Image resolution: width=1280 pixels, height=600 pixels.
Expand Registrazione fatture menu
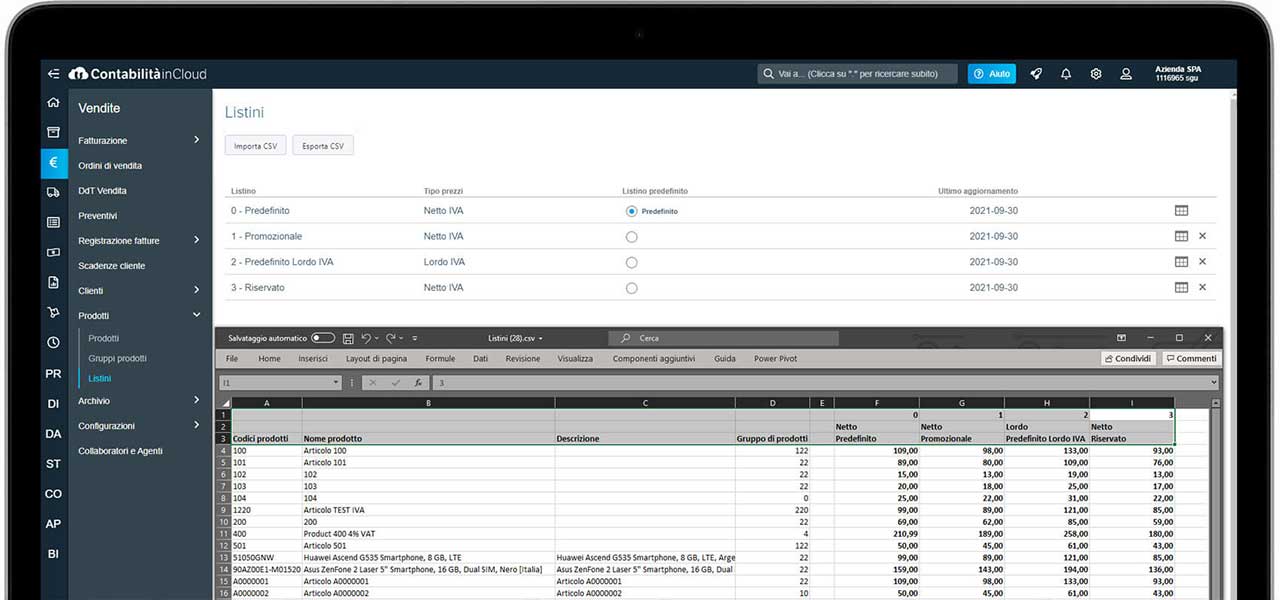196,240
